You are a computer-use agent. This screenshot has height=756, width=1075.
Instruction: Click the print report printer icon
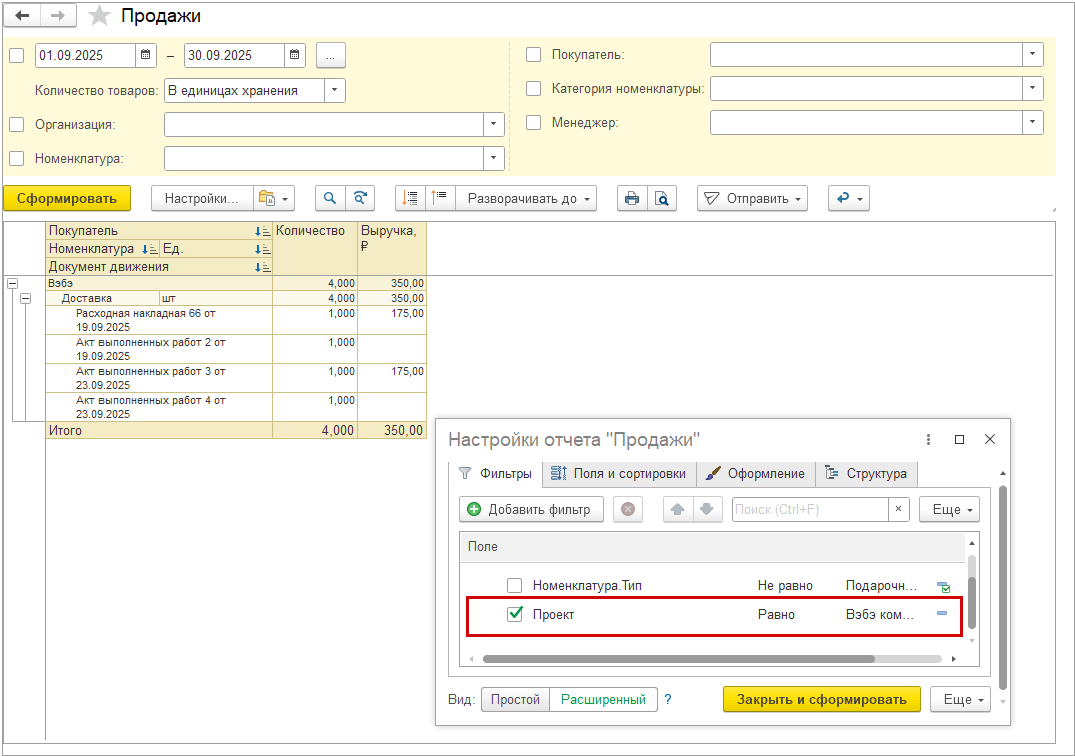631,199
